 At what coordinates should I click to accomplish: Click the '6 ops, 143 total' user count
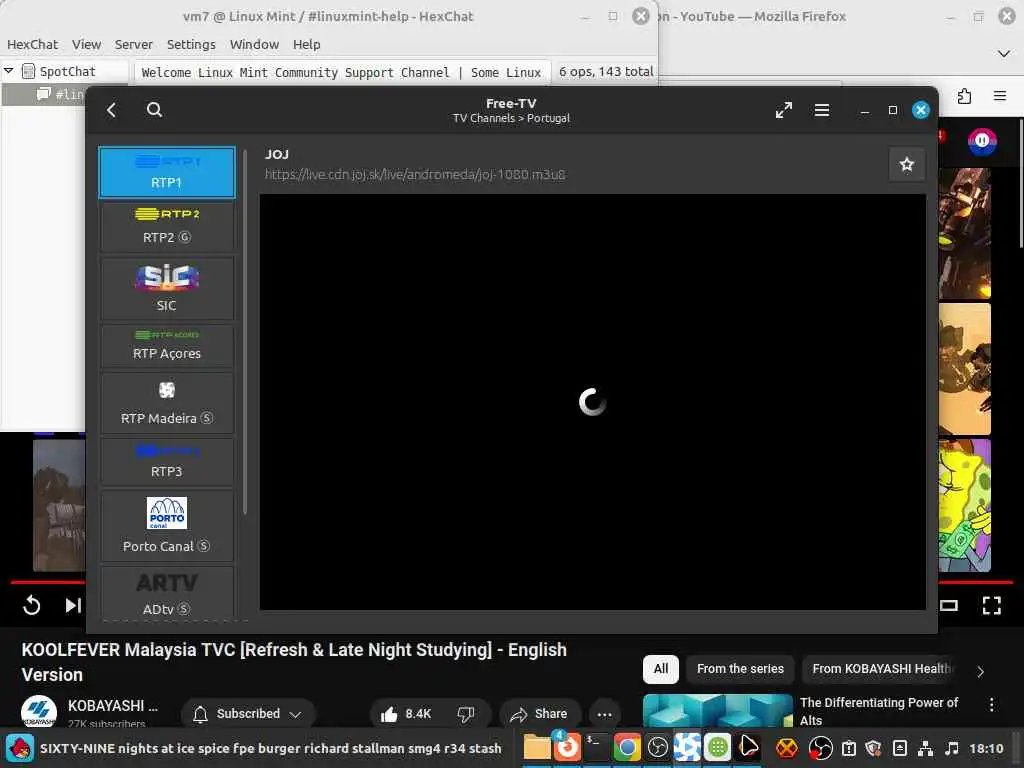pos(606,72)
